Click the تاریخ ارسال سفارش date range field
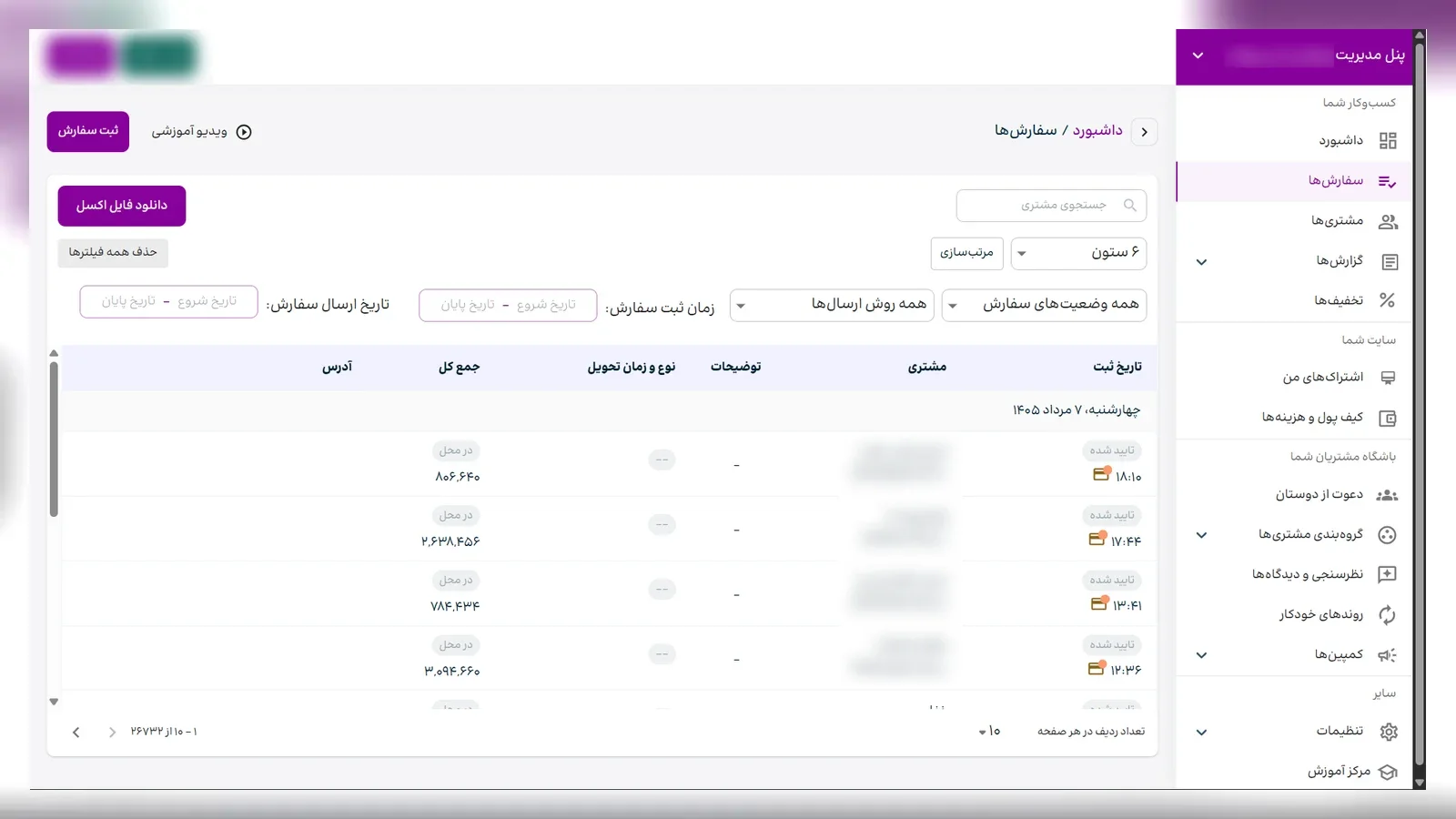1456x819 pixels. [168, 302]
